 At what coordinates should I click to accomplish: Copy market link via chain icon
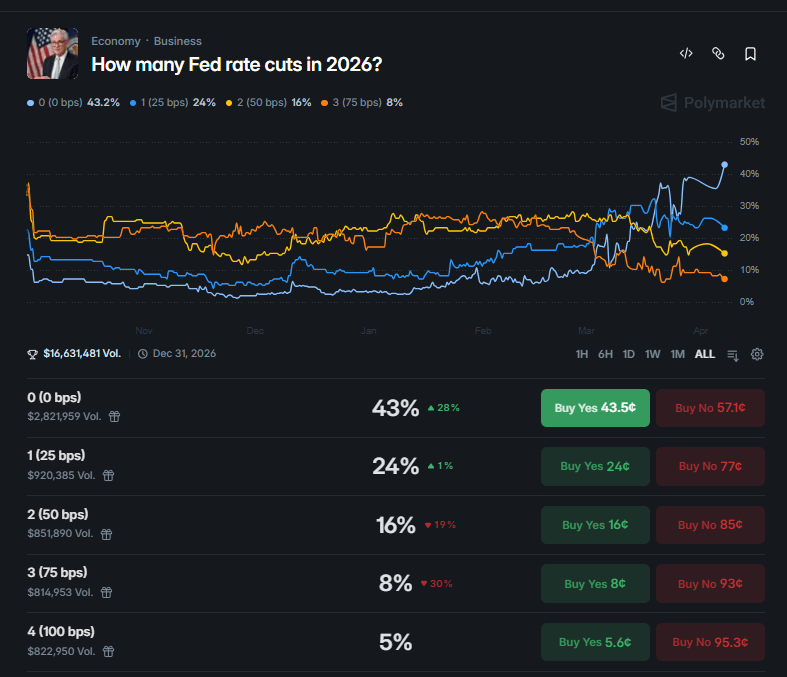(x=718, y=54)
